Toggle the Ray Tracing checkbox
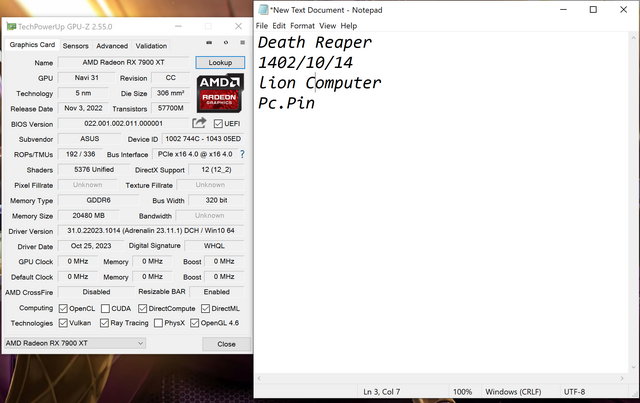 click(105, 323)
